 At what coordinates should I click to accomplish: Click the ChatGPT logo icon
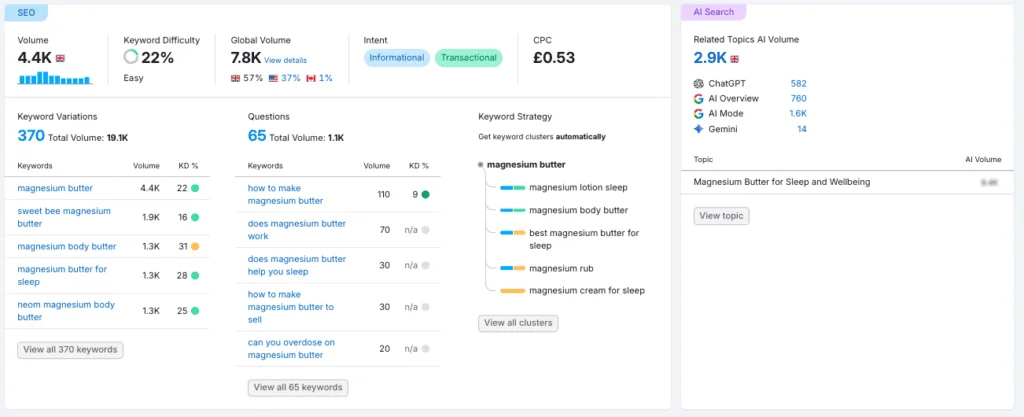[x=699, y=84]
